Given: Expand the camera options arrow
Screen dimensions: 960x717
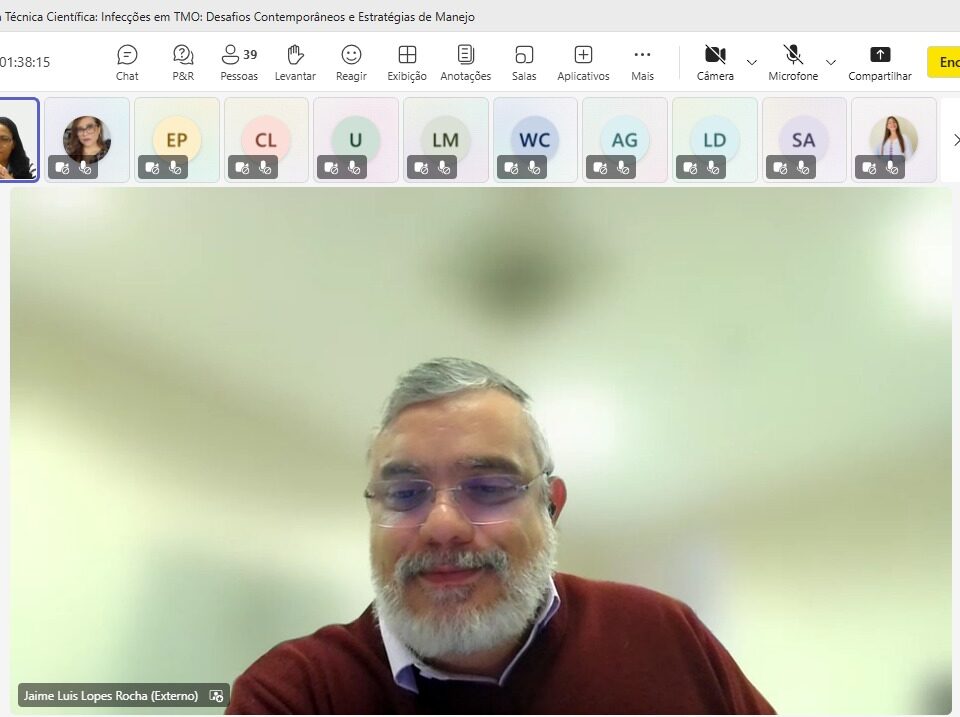Looking at the screenshot, I should [752, 62].
